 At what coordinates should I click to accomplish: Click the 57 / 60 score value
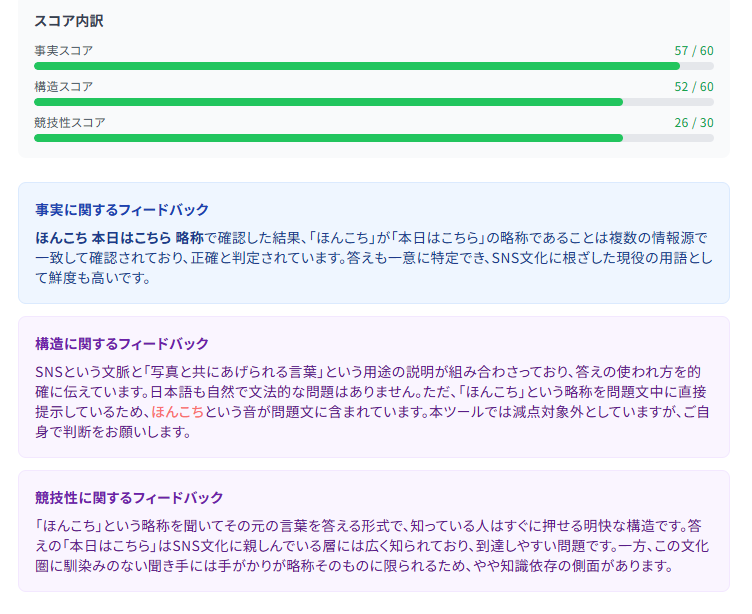tap(693, 50)
